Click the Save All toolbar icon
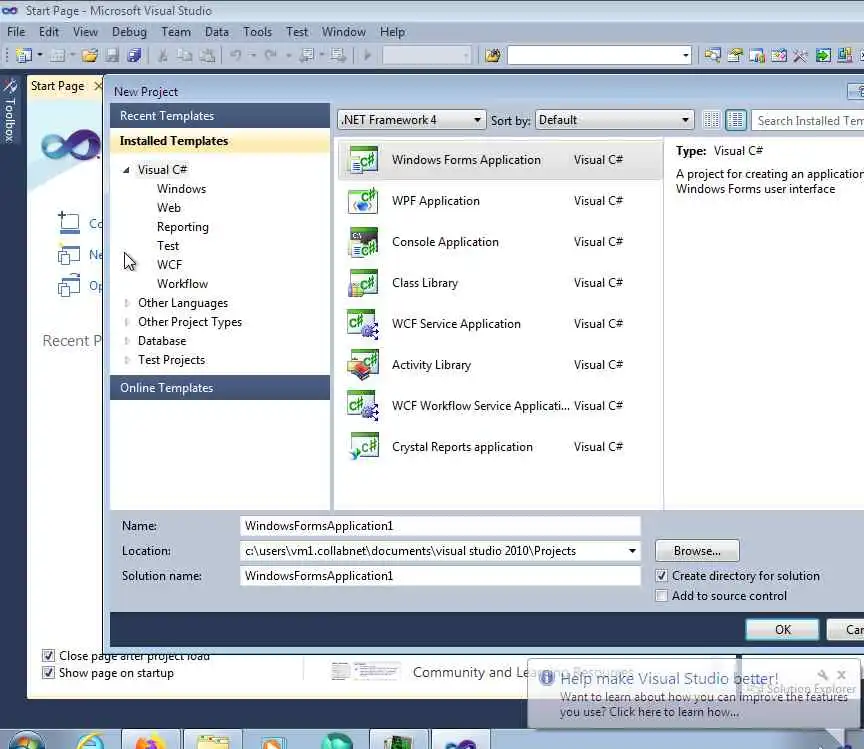This screenshot has width=864, height=749. (134, 55)
